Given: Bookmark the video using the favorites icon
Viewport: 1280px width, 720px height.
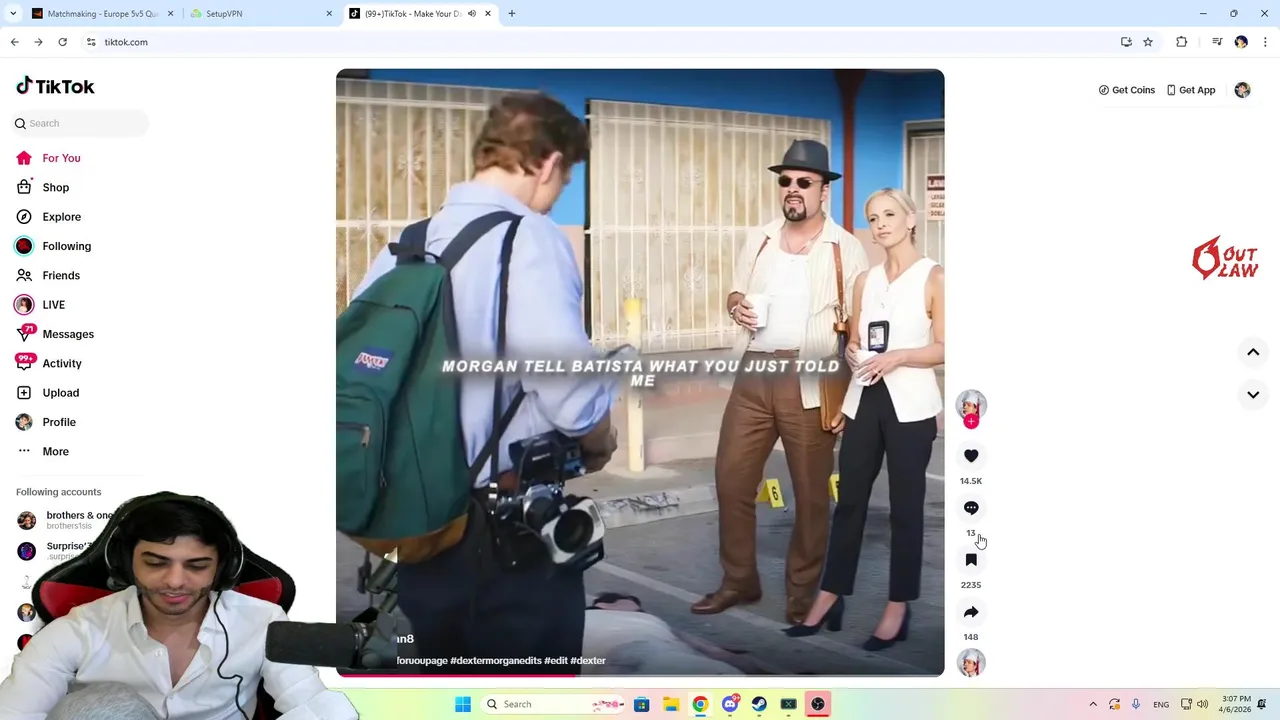Looking at the screenshot, I should click(971, 560).
